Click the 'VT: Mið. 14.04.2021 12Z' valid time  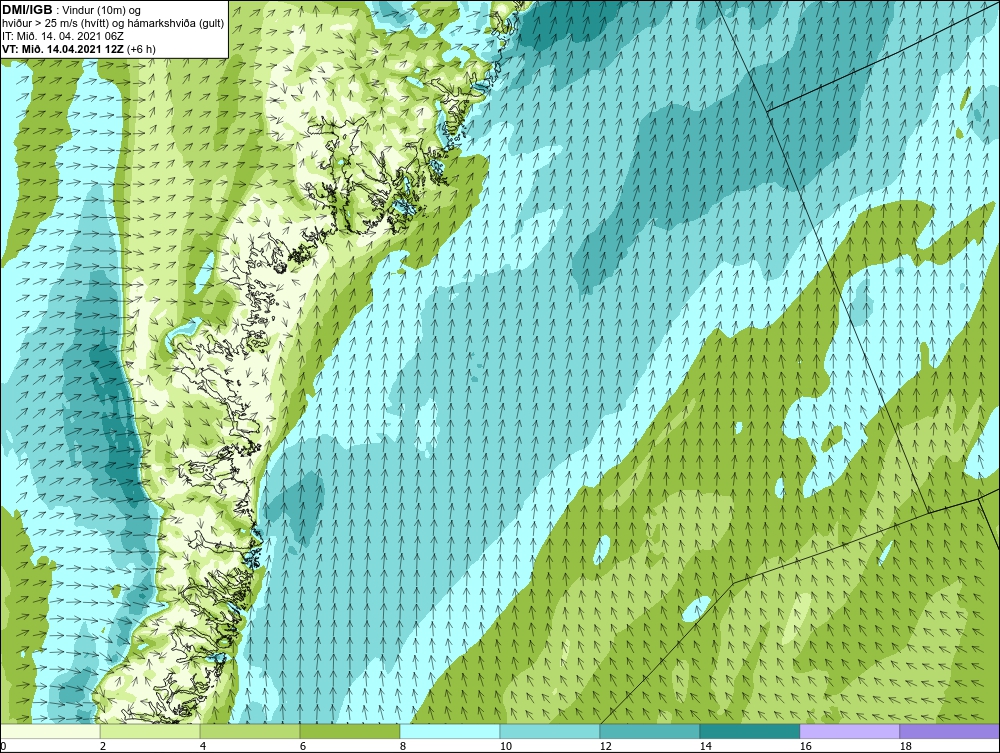tap(64, 48)
